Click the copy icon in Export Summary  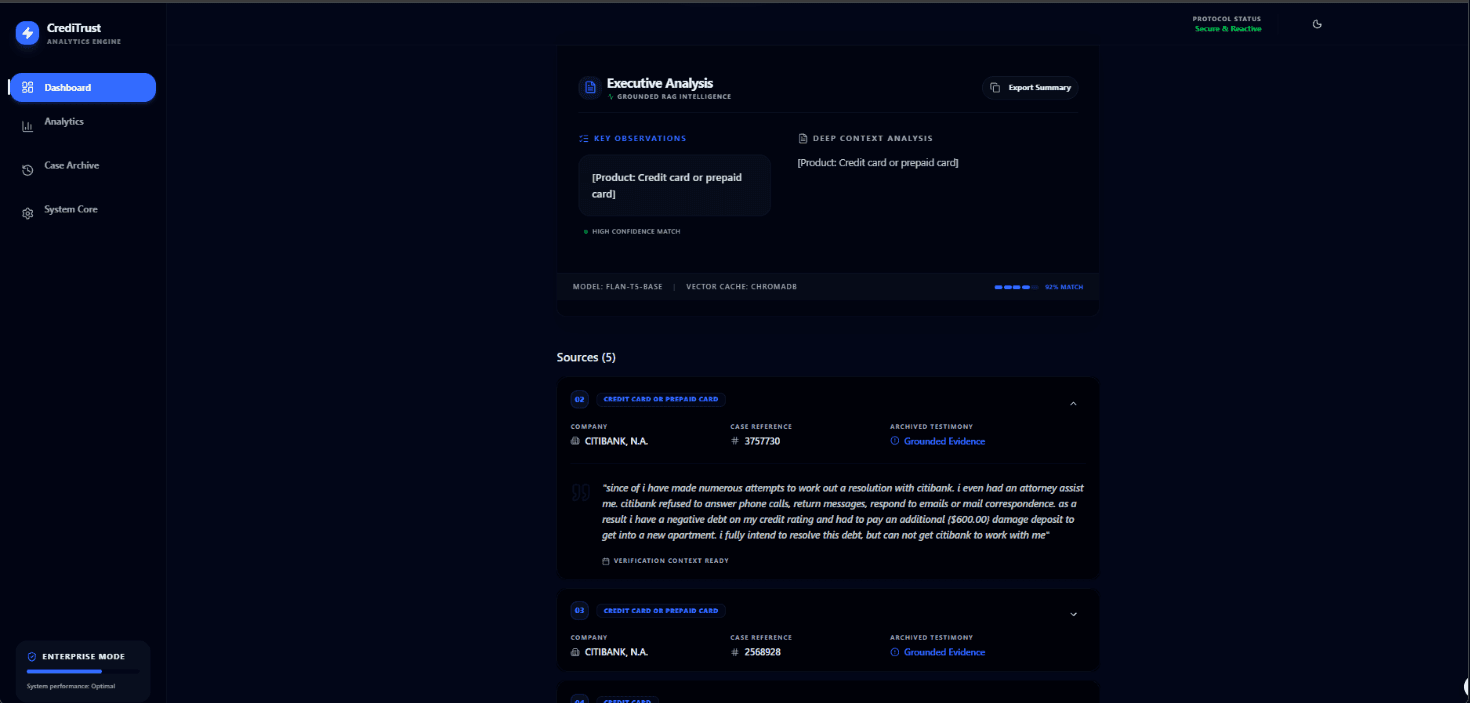995,88
